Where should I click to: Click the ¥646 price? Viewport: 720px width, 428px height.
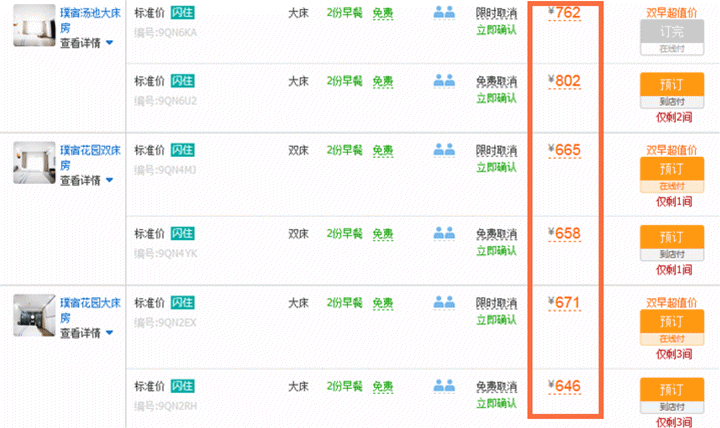(564, 386)
